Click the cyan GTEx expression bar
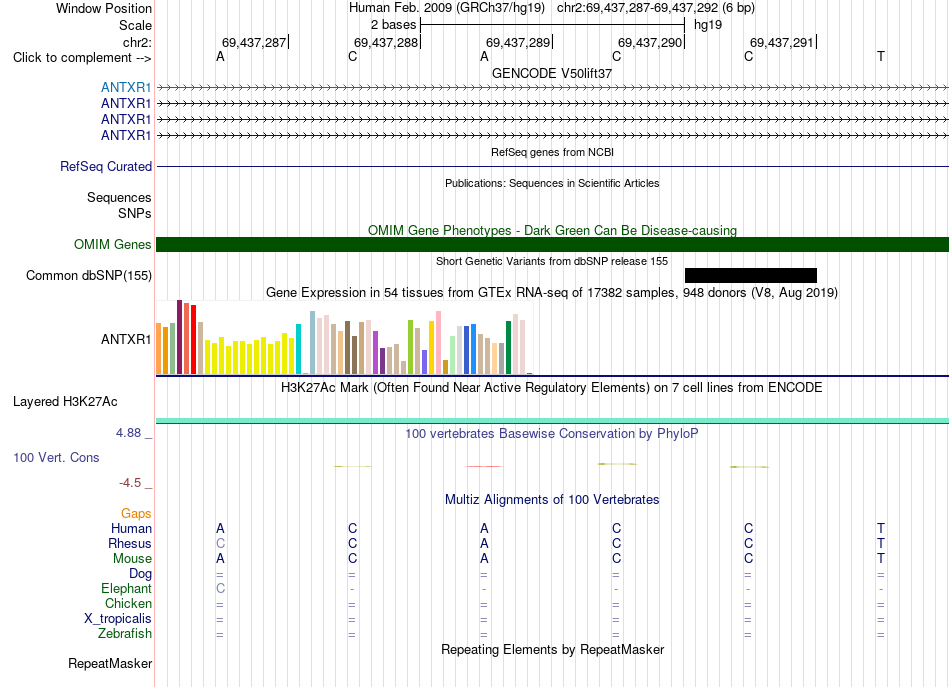The image size is (950, 687). click(x=298, y=349)
